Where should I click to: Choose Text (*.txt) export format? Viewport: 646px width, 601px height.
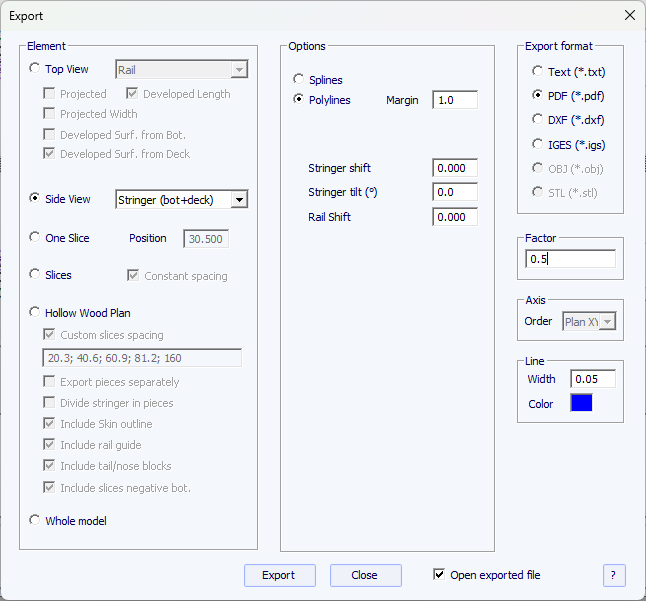538,72
